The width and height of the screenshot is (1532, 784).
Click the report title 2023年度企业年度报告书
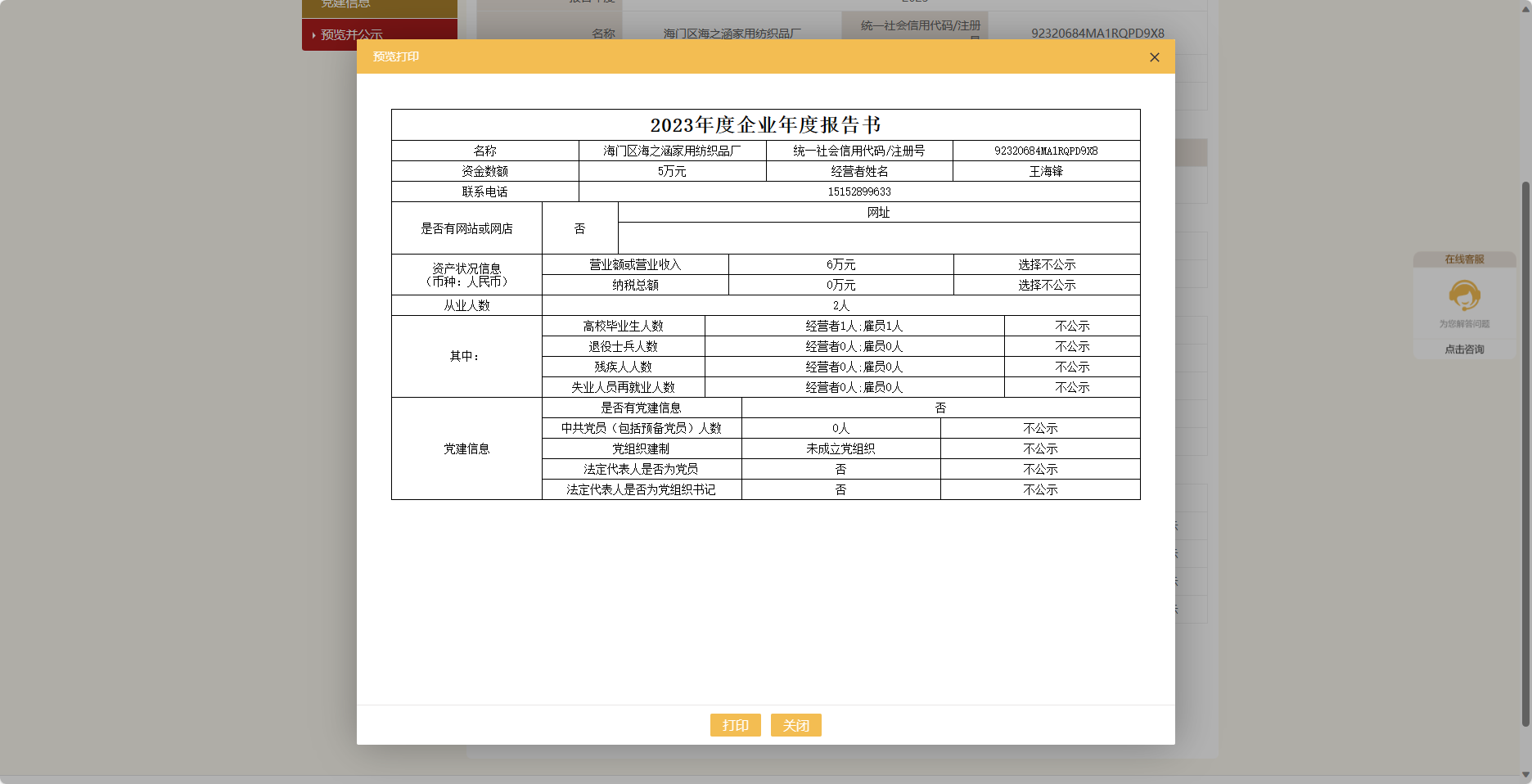pos(765,125)
